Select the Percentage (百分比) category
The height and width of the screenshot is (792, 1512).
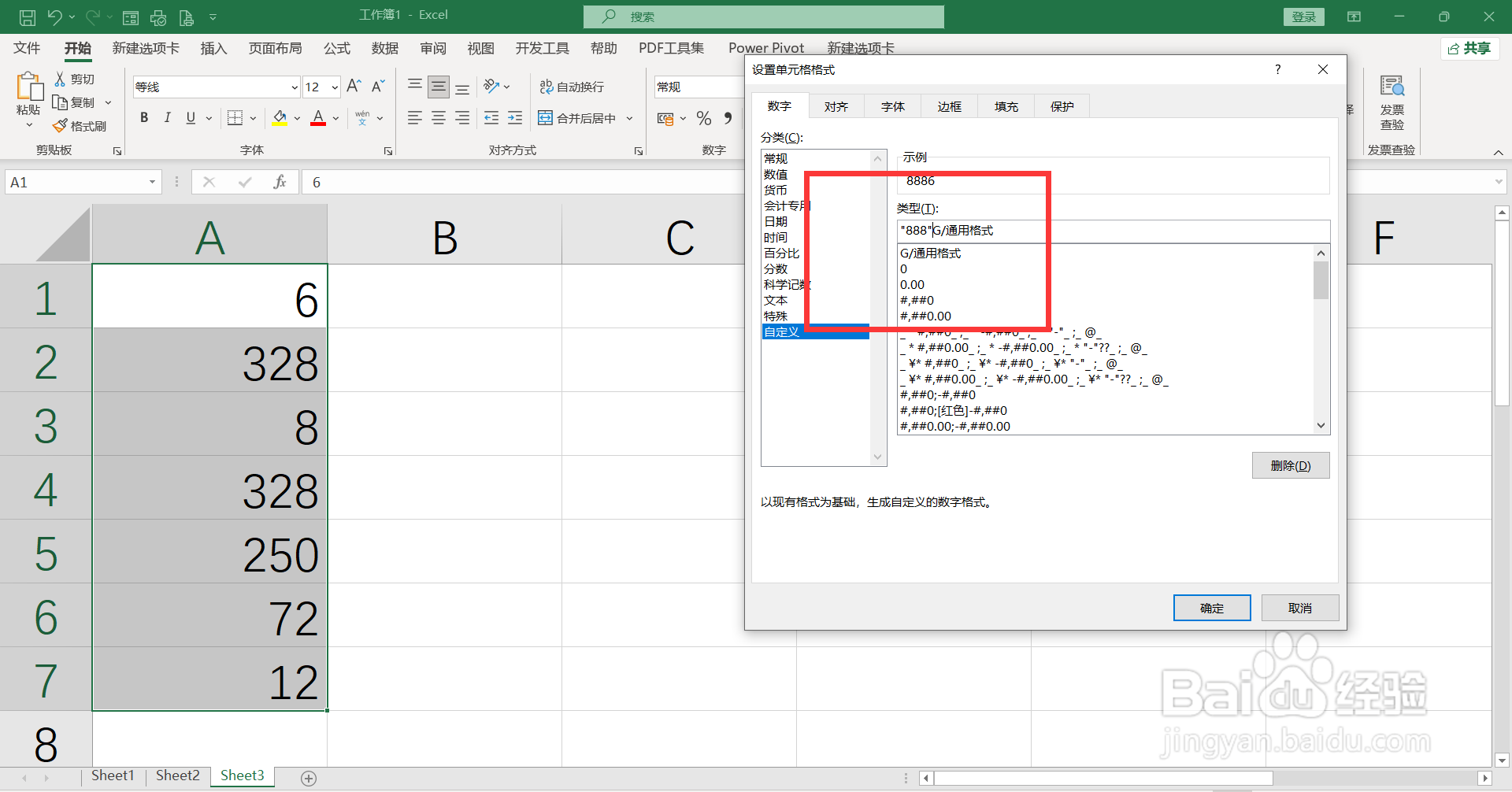(782, 254)
